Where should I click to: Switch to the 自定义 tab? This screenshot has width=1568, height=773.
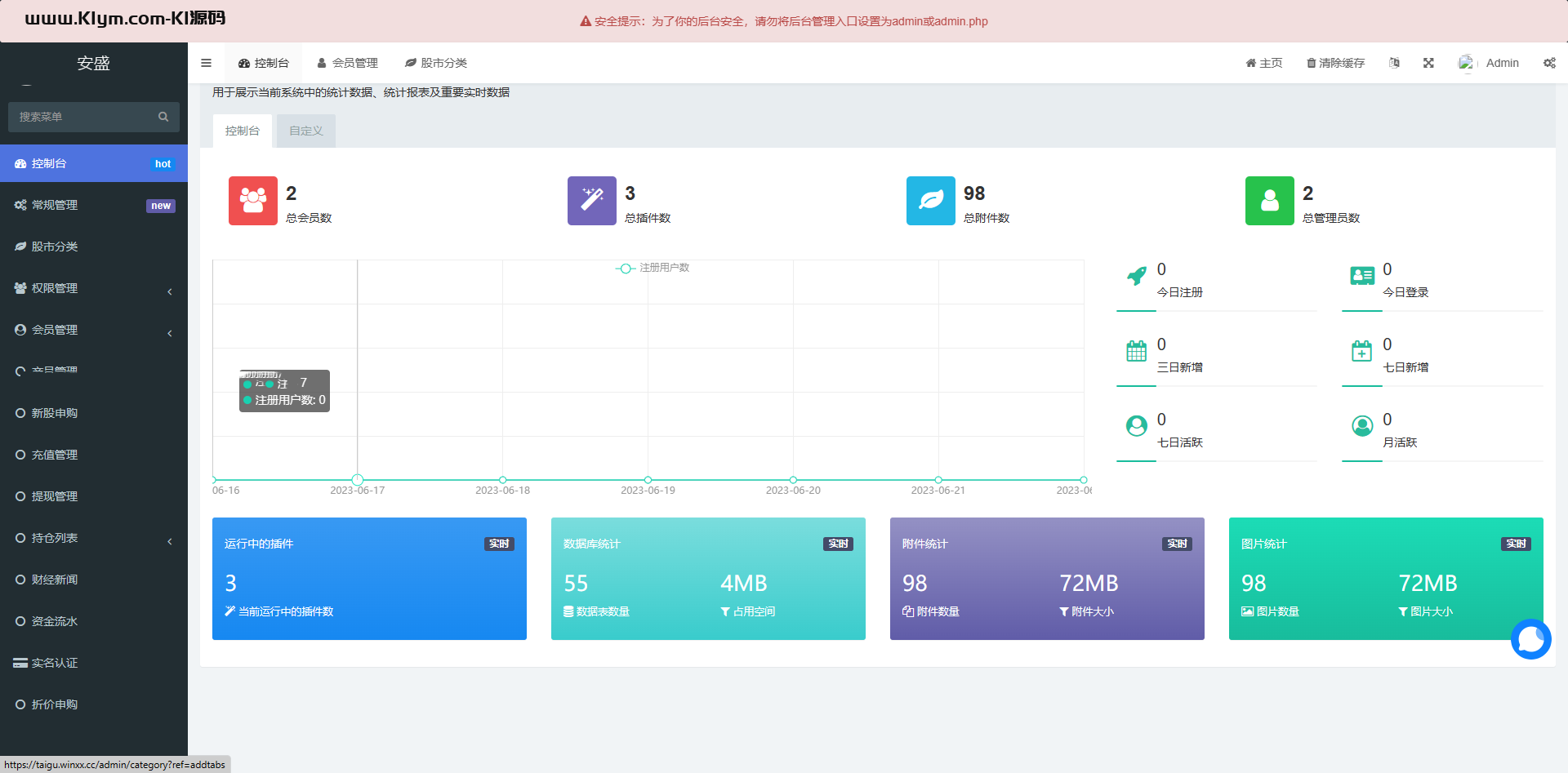coord(306,131)
